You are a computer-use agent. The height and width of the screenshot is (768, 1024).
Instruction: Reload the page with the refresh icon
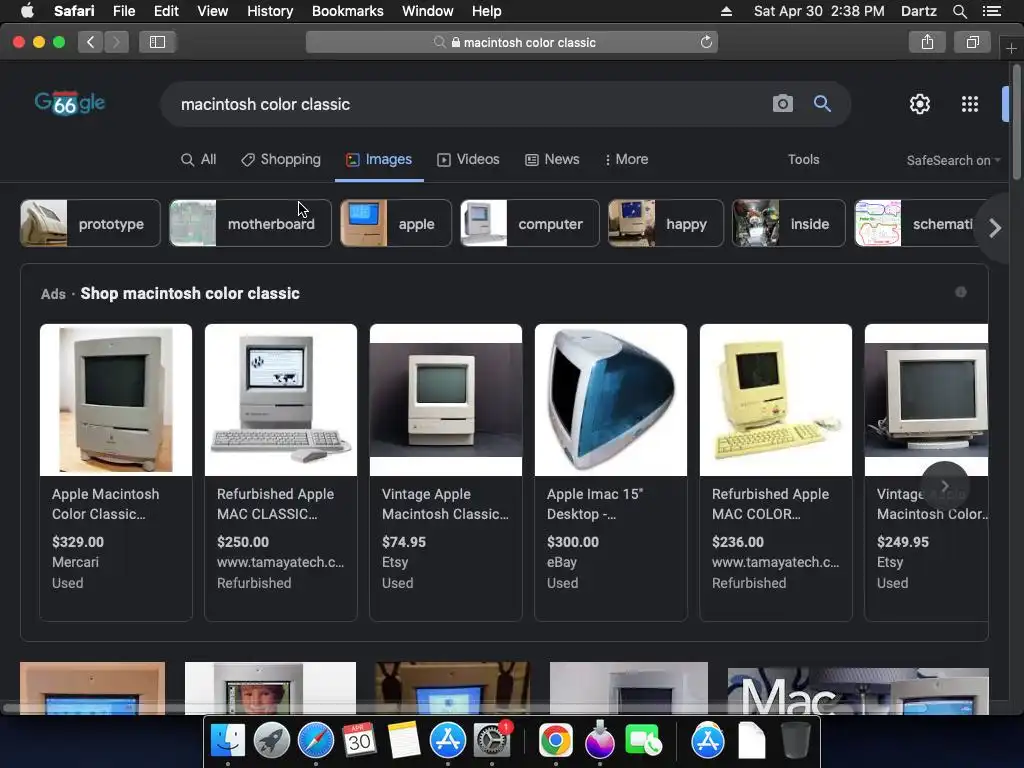pyautogui.click(x=706, y=42)
